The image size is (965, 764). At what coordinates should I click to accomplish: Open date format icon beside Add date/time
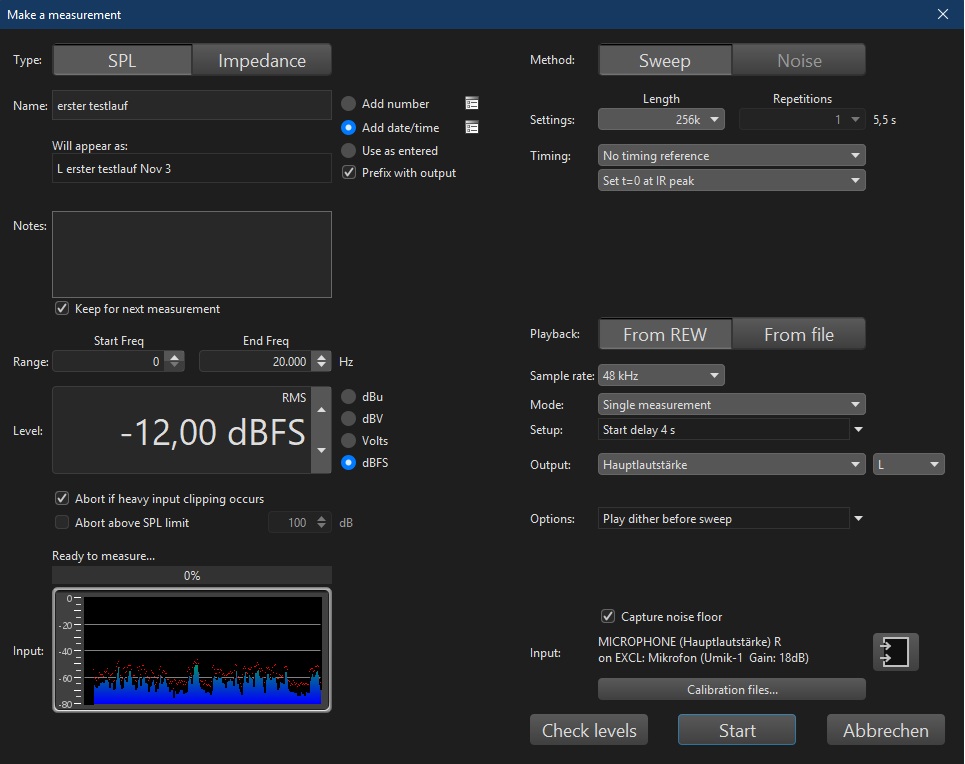pyautogui.click(x=472, y=127)
